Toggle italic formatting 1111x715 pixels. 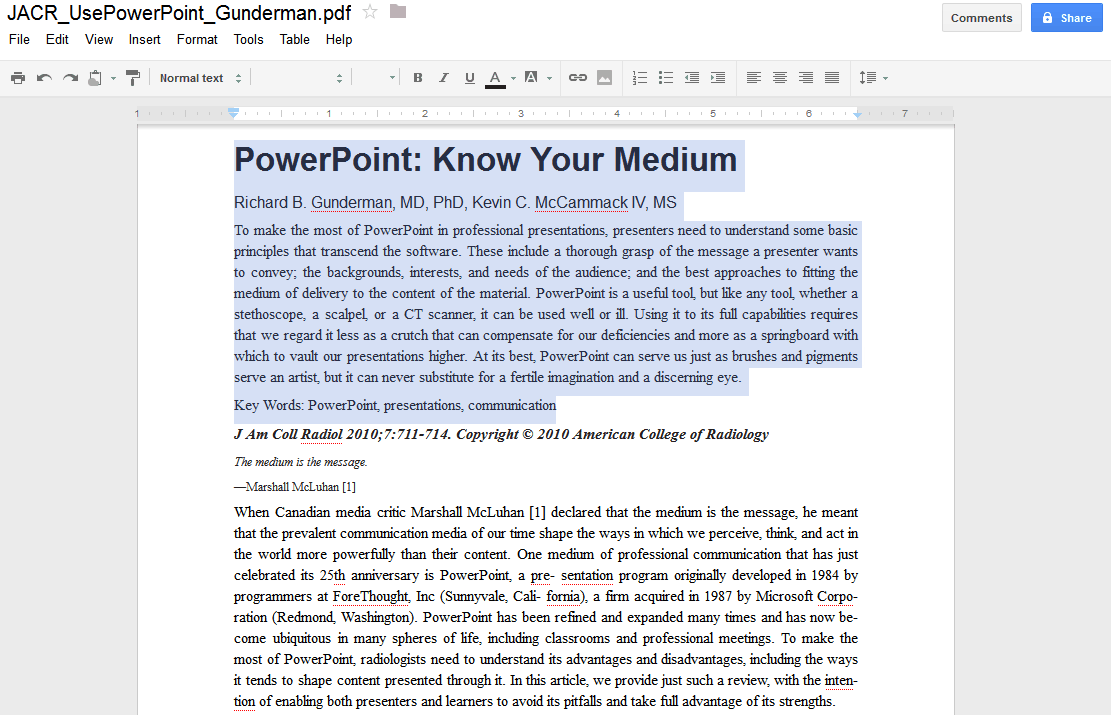(443, 77)
